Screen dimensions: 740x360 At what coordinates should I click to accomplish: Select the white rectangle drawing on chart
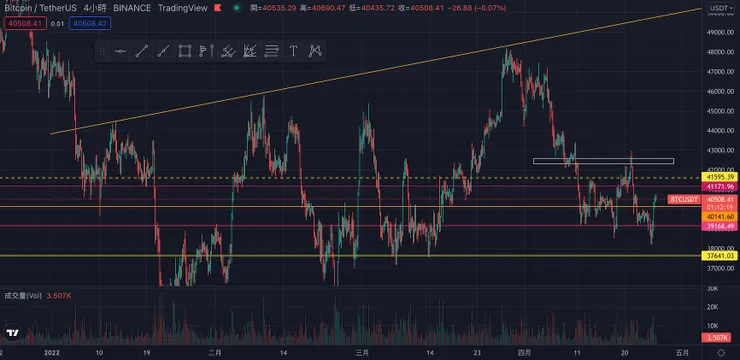pyautogui.click(x=603, y=161)
